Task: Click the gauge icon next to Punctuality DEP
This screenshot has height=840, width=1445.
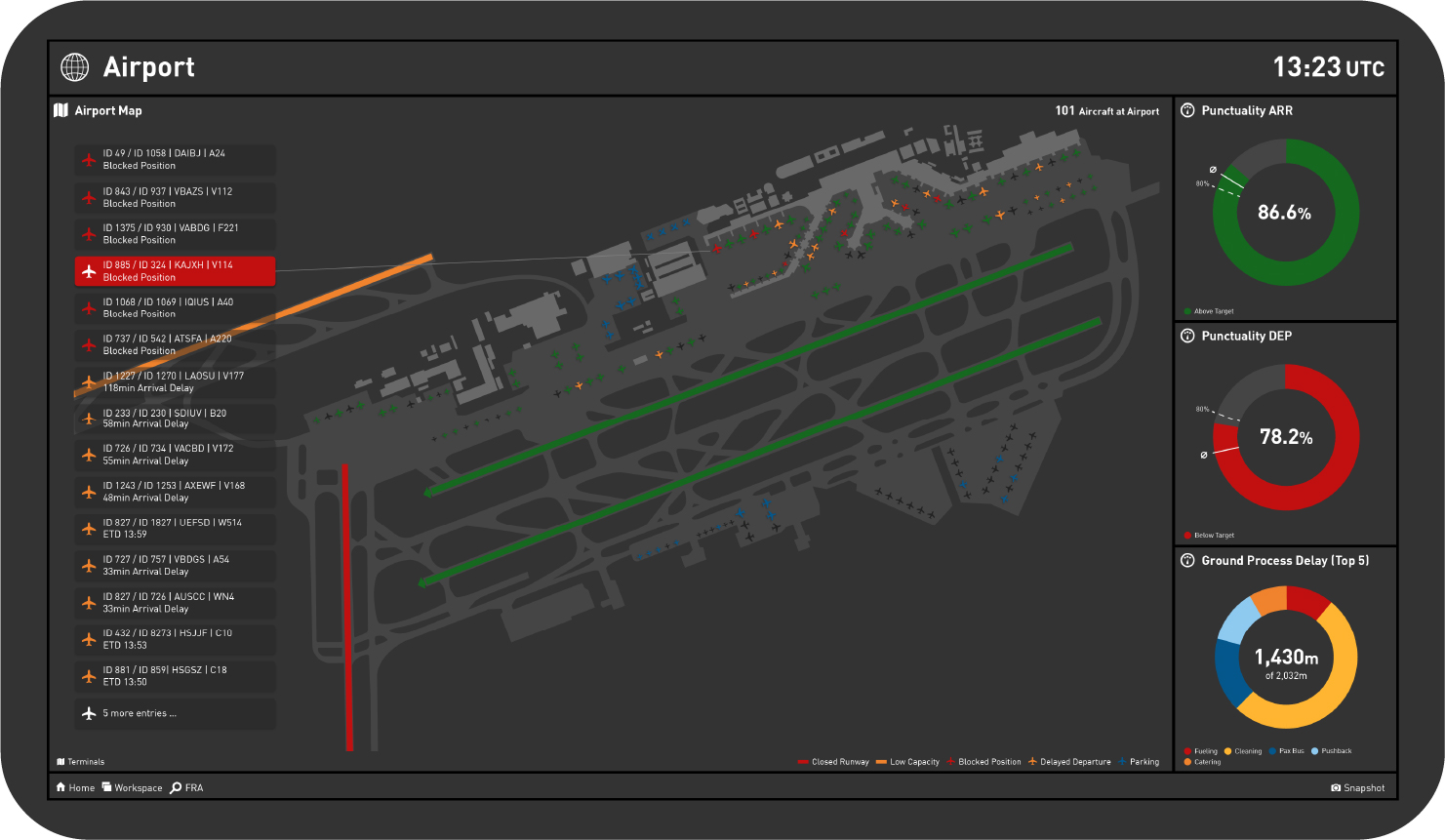Action: pos(1187,337)
